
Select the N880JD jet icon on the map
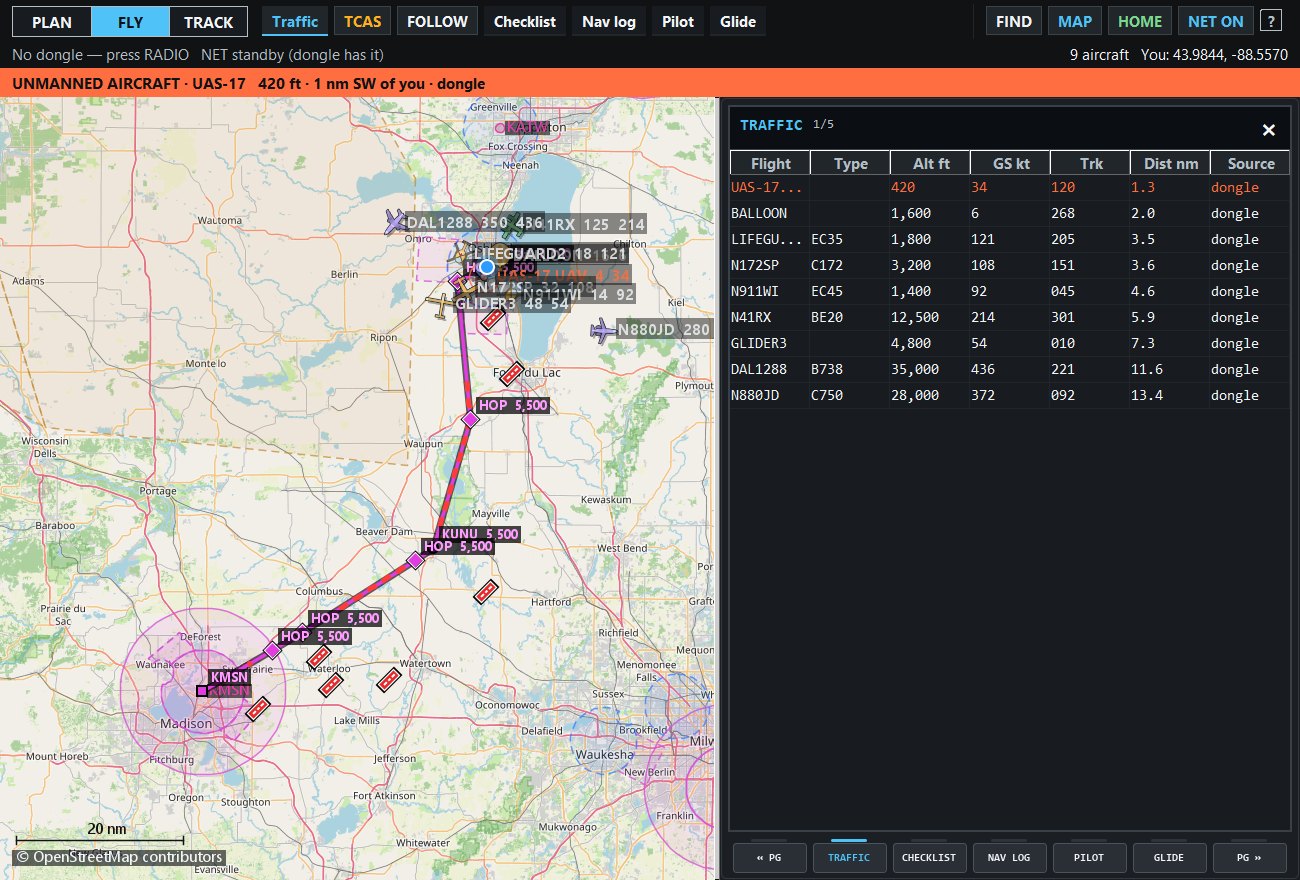tap(603, 330)
